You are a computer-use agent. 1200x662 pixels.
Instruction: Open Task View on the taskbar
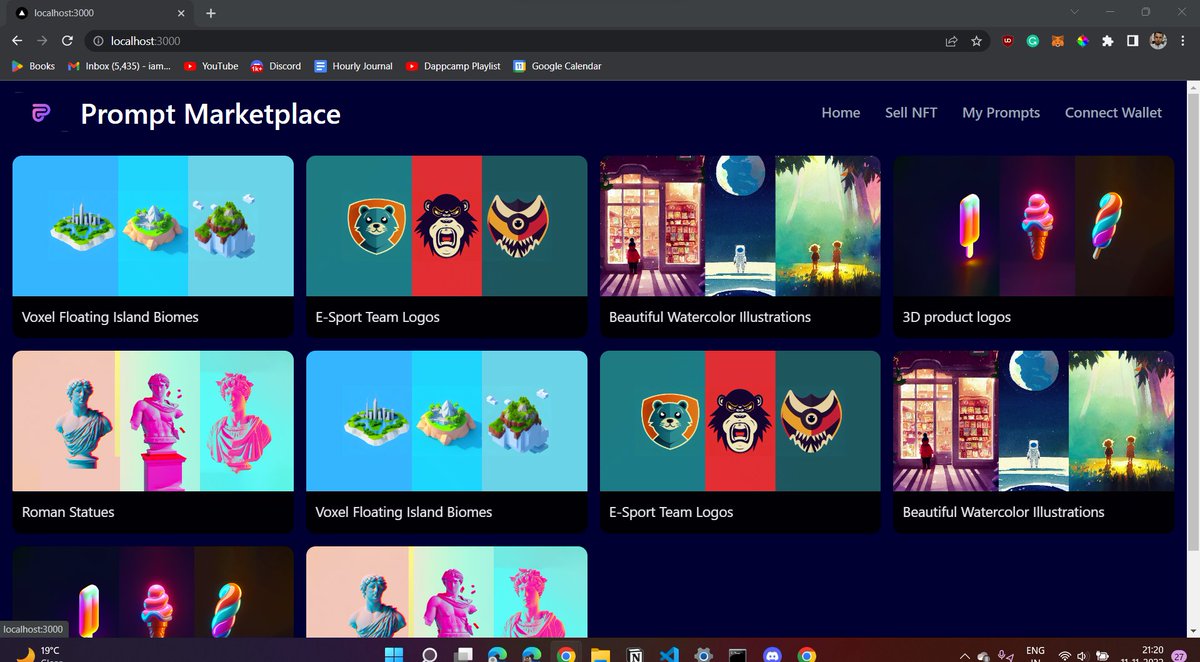pos(463,655)
